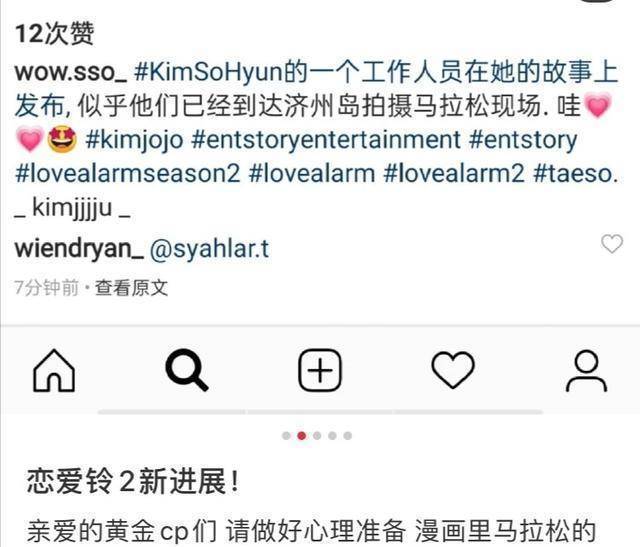Open the #entstoryentertainment hashtag
Viewport: 640px width, 547px height.
[326, 140]
